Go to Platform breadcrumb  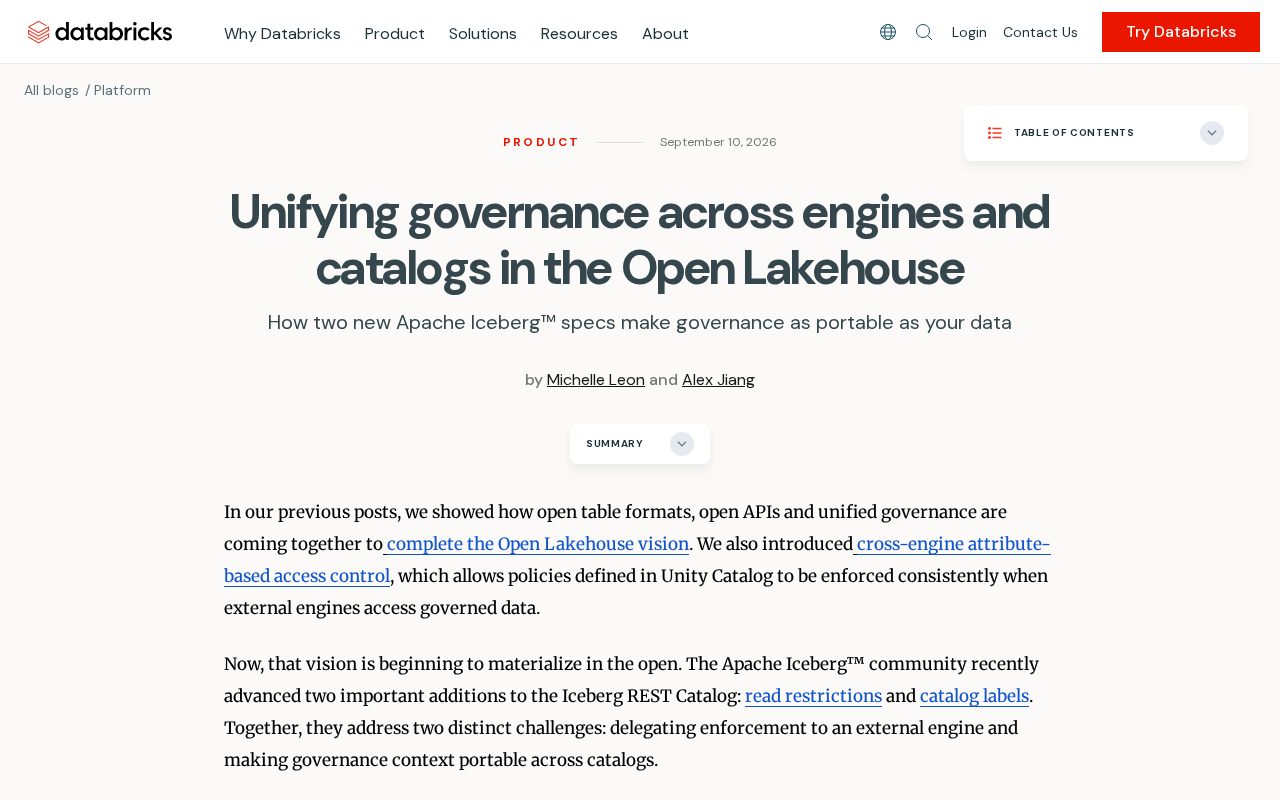pyautogui.click(x=122, y=90)
